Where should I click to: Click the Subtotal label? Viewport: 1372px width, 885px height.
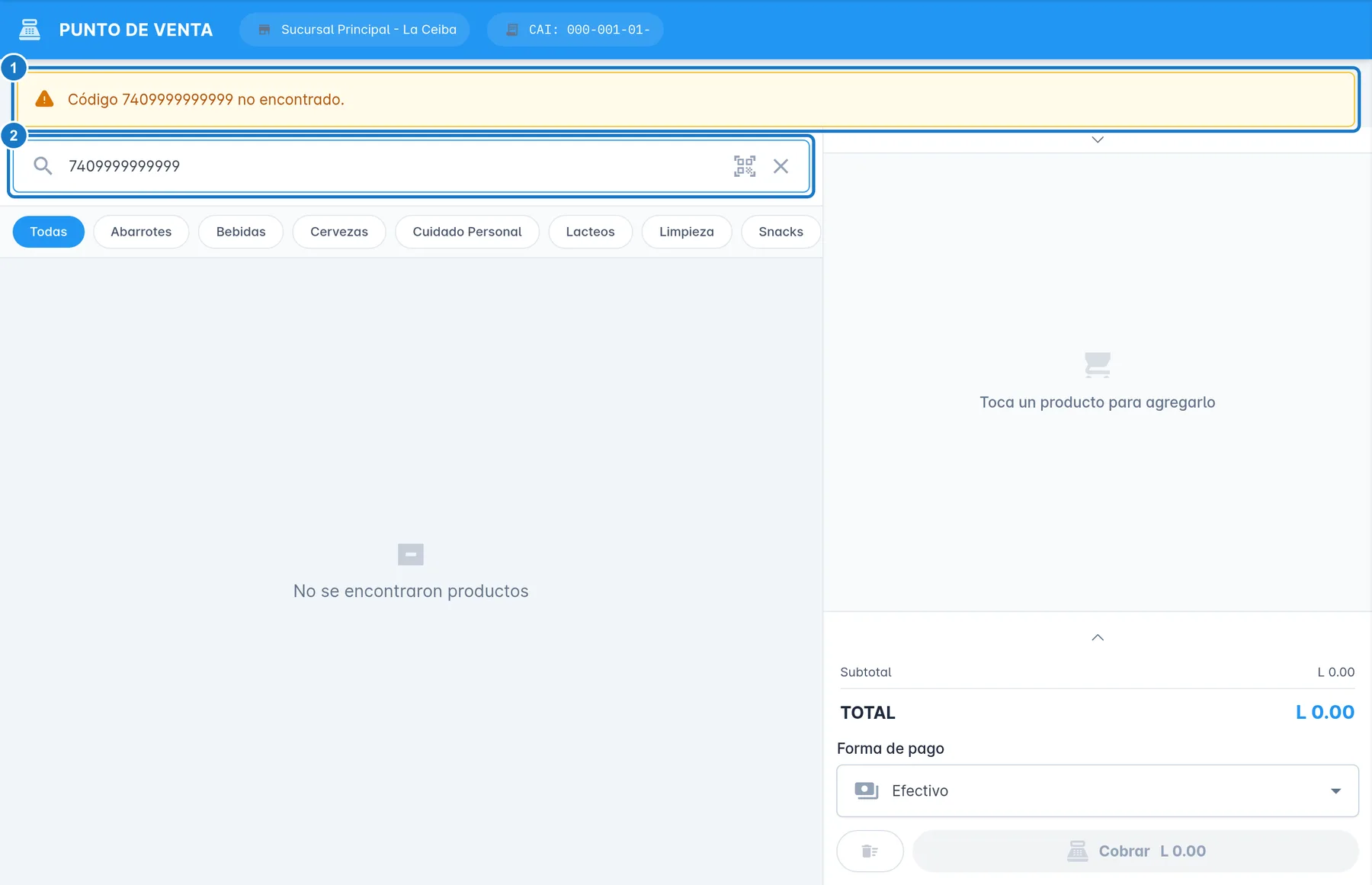(866, 672)
